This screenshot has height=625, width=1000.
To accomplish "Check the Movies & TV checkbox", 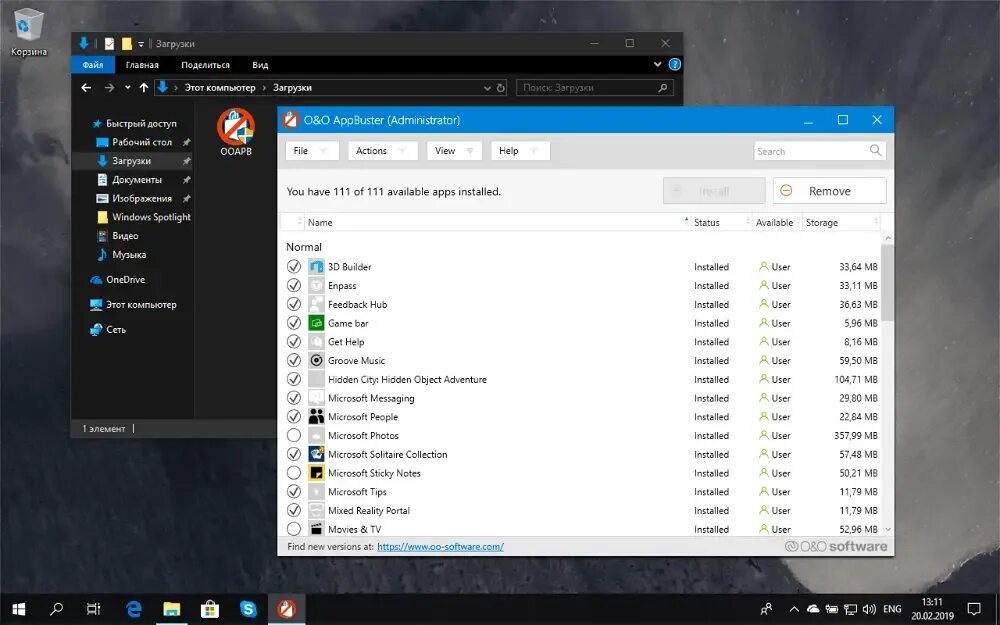I will 294,529.
